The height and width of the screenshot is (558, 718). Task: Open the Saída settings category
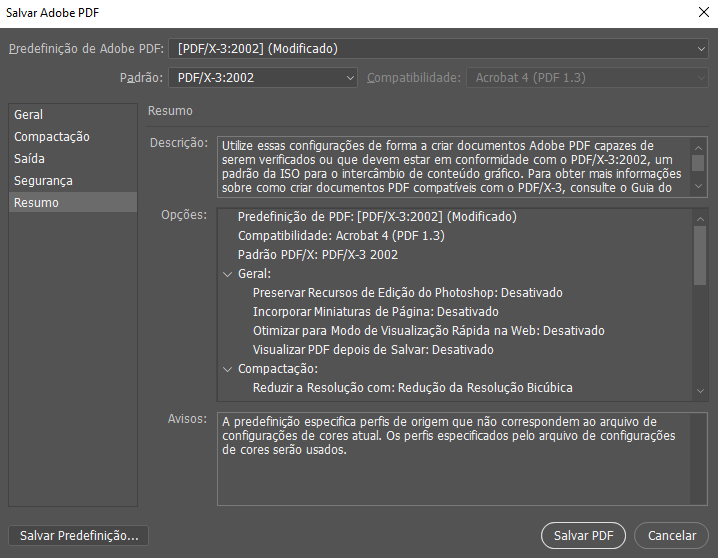(30, 159)
